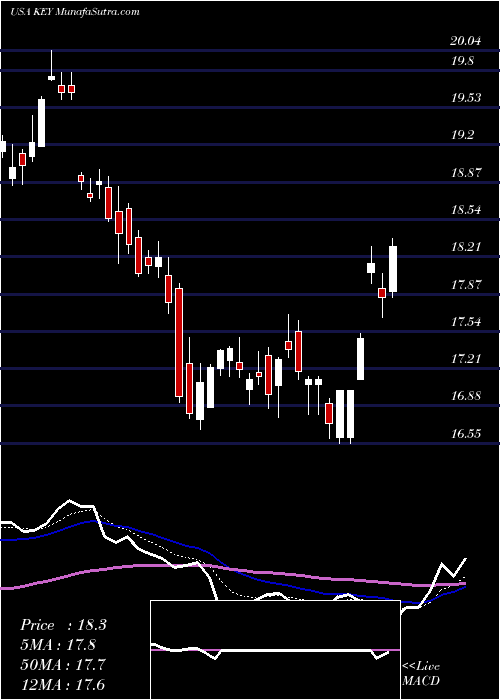
Task: Click the '50MA : 17.7' readout
Action: 62,665
